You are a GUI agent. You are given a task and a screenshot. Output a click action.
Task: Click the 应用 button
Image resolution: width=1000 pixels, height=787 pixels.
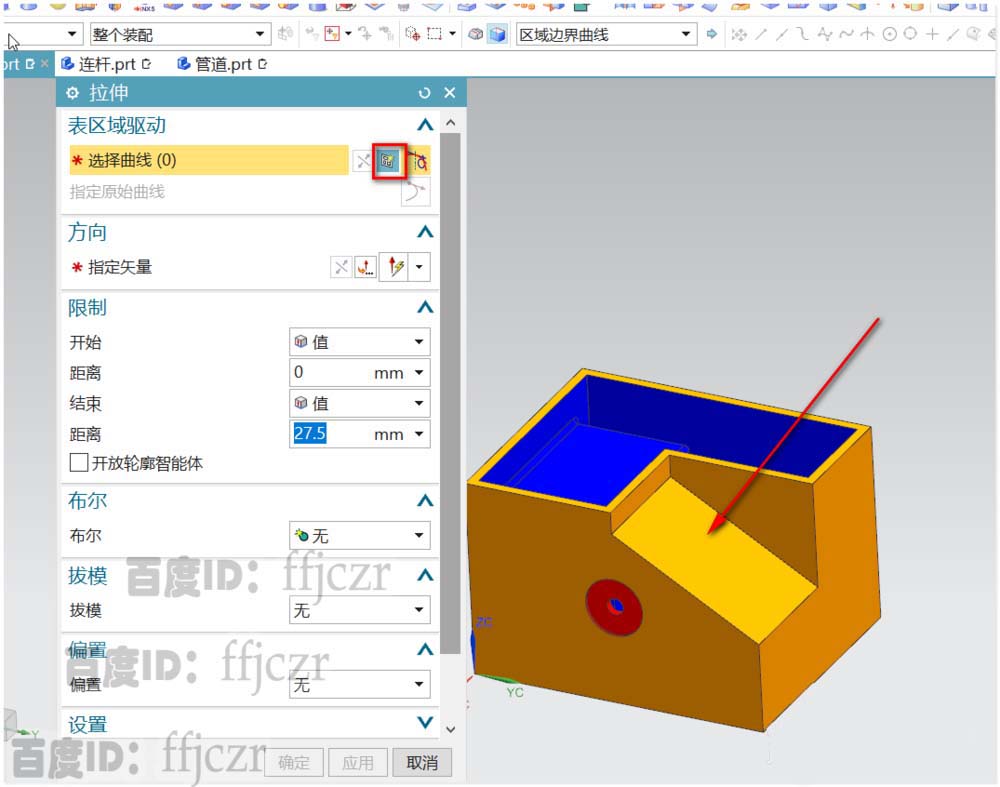click(x=358, y=762)
